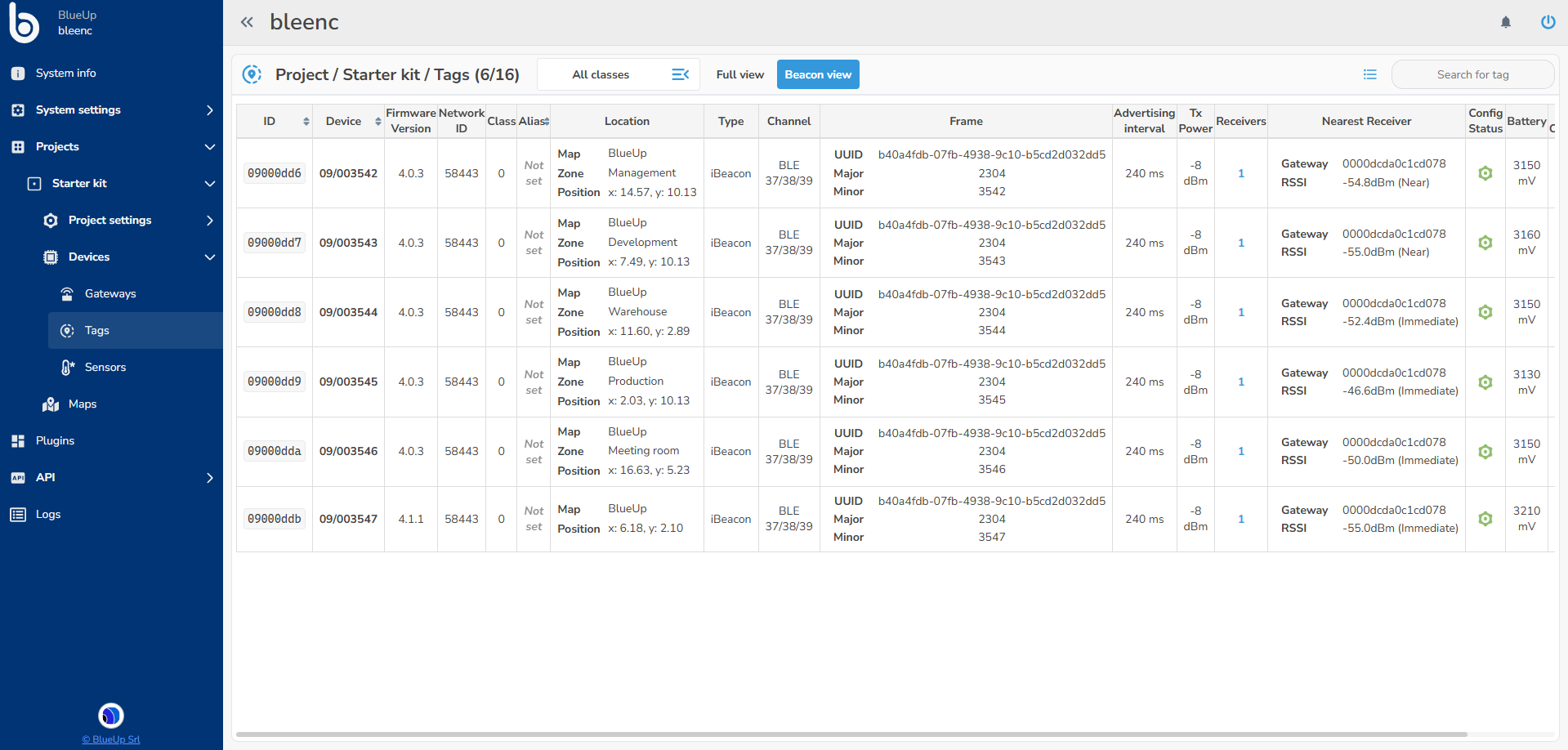Click the notification bell icon
Image resolution: width=1568 pixels, height=750 pixels.
coord(1505,22)
